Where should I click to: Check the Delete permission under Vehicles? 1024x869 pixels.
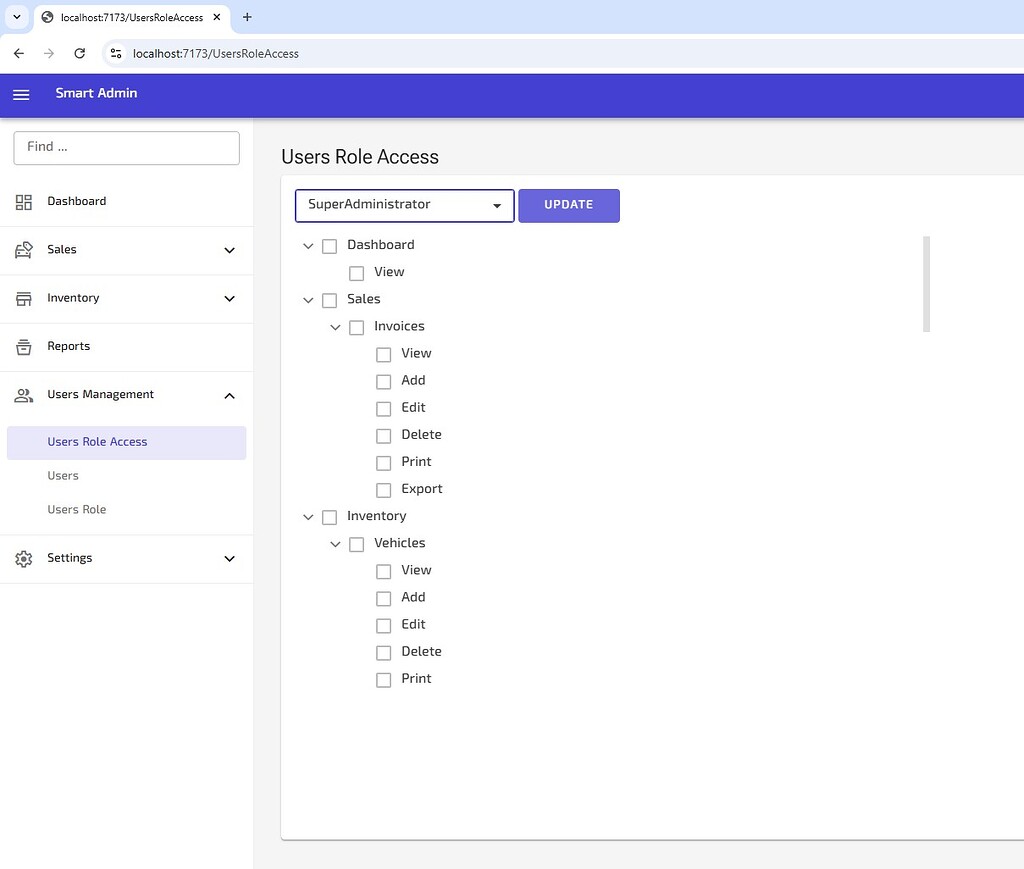[383, 651]
